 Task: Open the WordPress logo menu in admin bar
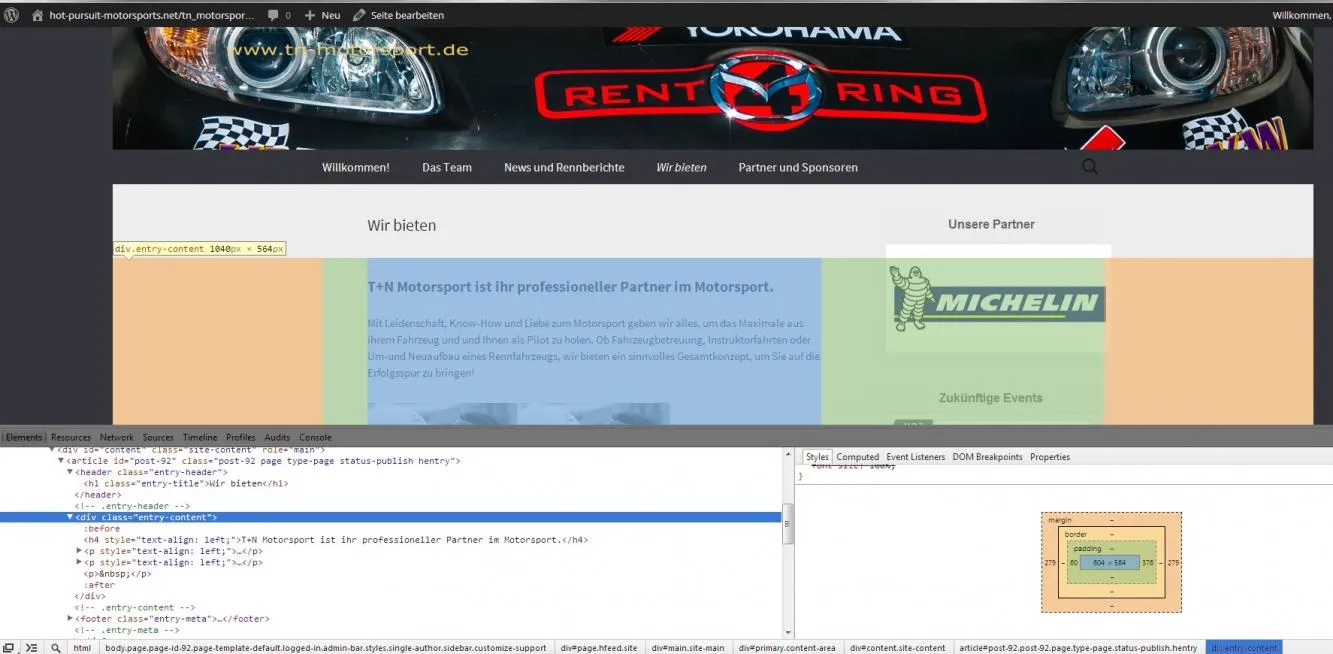coord(12,15)
